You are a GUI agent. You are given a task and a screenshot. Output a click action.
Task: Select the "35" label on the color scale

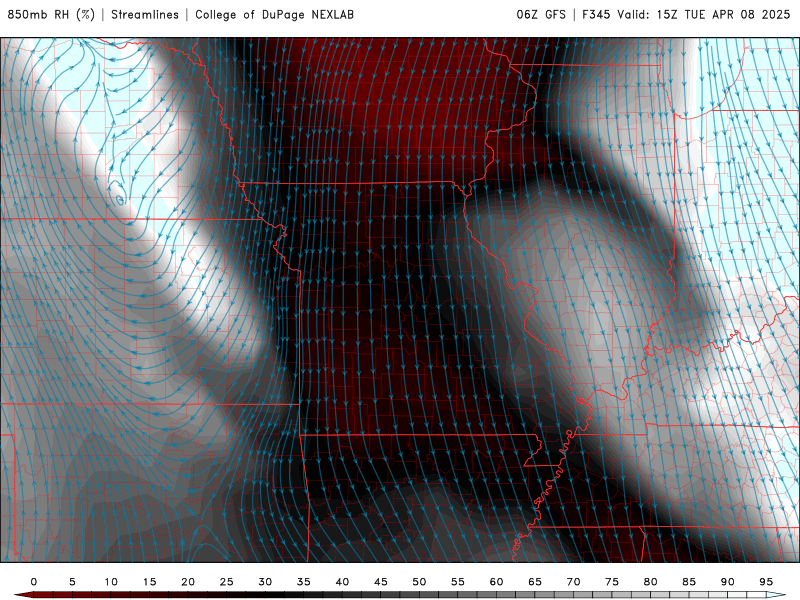pos(304,582)
